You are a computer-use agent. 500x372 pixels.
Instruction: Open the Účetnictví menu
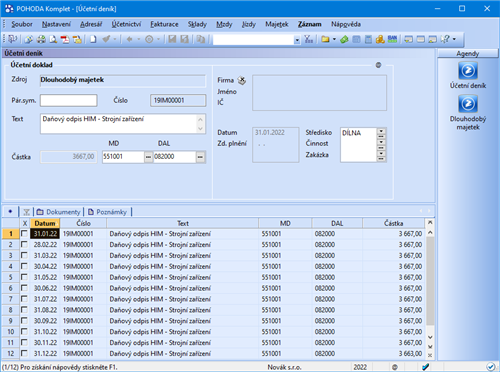coord(126,24)
